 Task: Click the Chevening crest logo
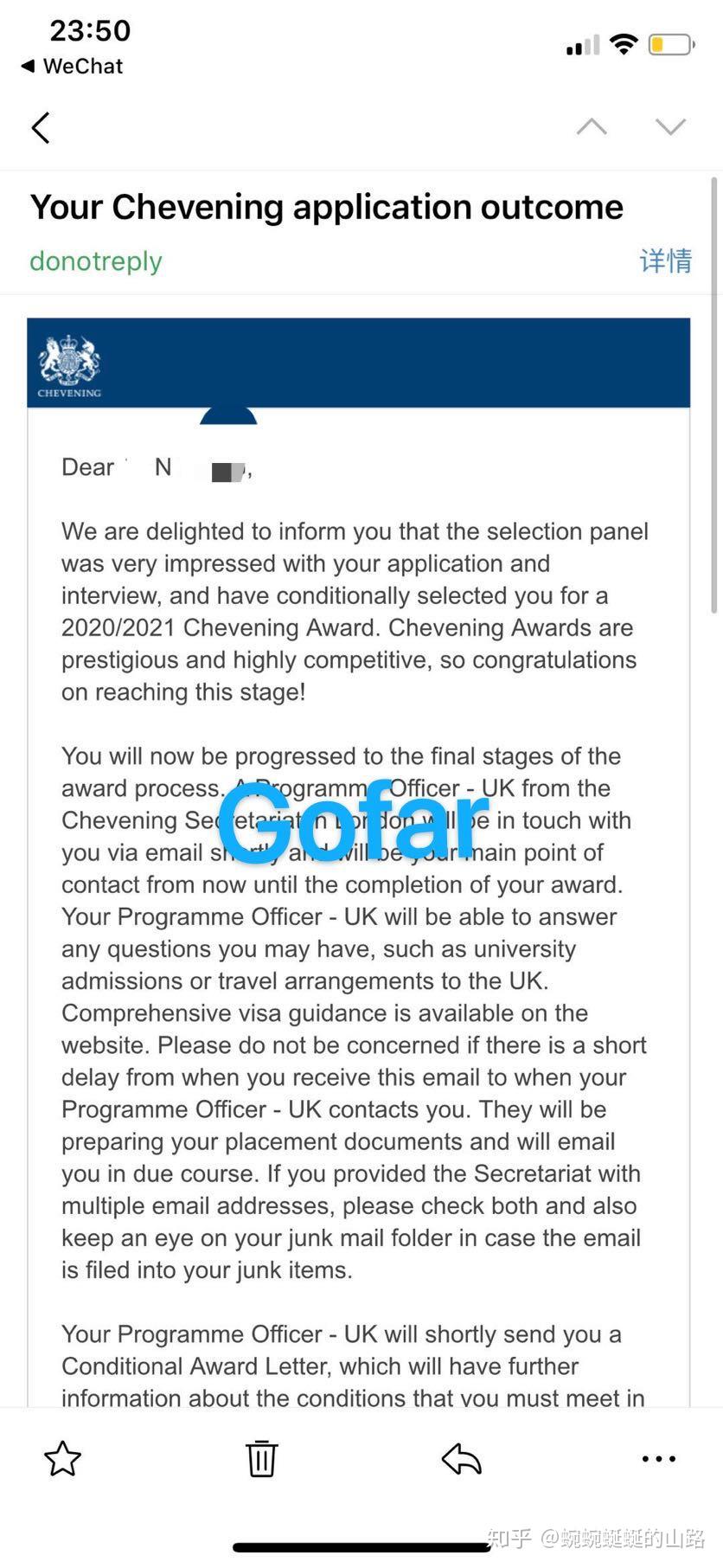pyautogui.click(x=69, y=365)
